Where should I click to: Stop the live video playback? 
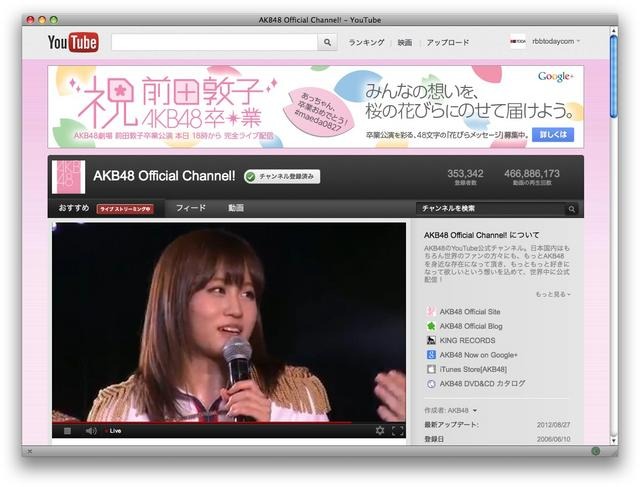(68, 430)
